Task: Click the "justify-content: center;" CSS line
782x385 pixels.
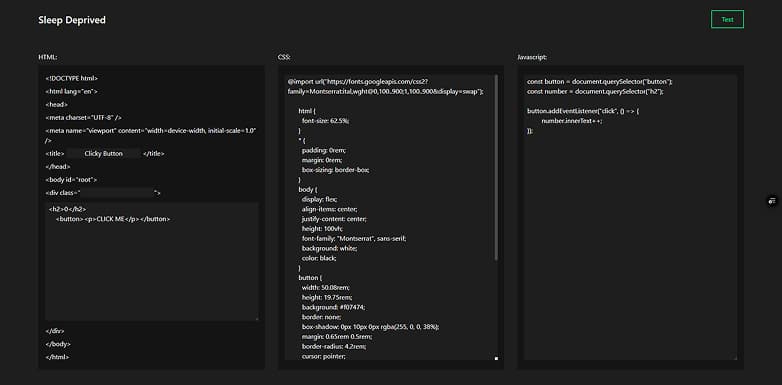Action: click(x=334, y=219)
